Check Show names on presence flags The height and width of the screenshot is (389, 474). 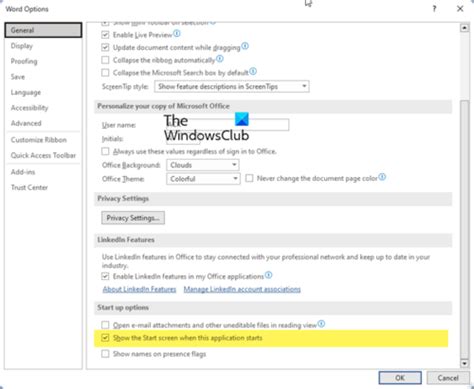point(105,354)
